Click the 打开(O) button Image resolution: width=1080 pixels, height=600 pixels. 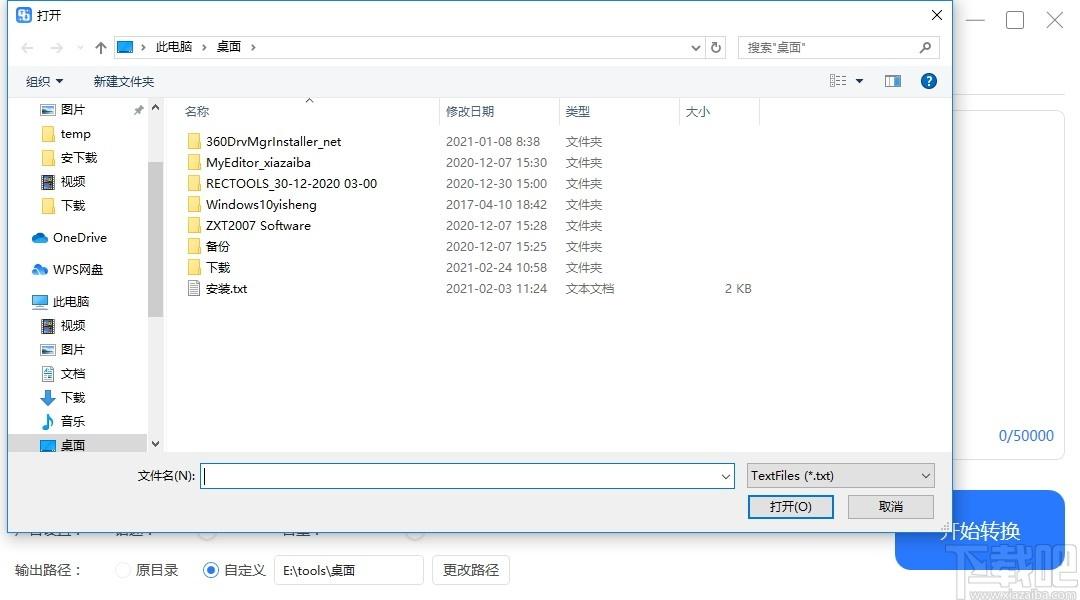pos(790,507)
